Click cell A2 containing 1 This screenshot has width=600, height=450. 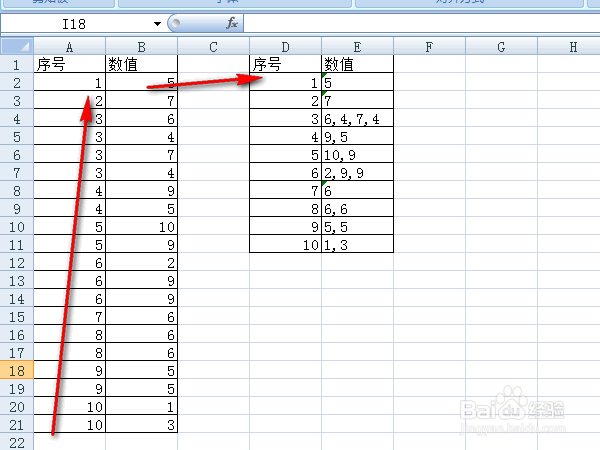[x=69, y=82]
